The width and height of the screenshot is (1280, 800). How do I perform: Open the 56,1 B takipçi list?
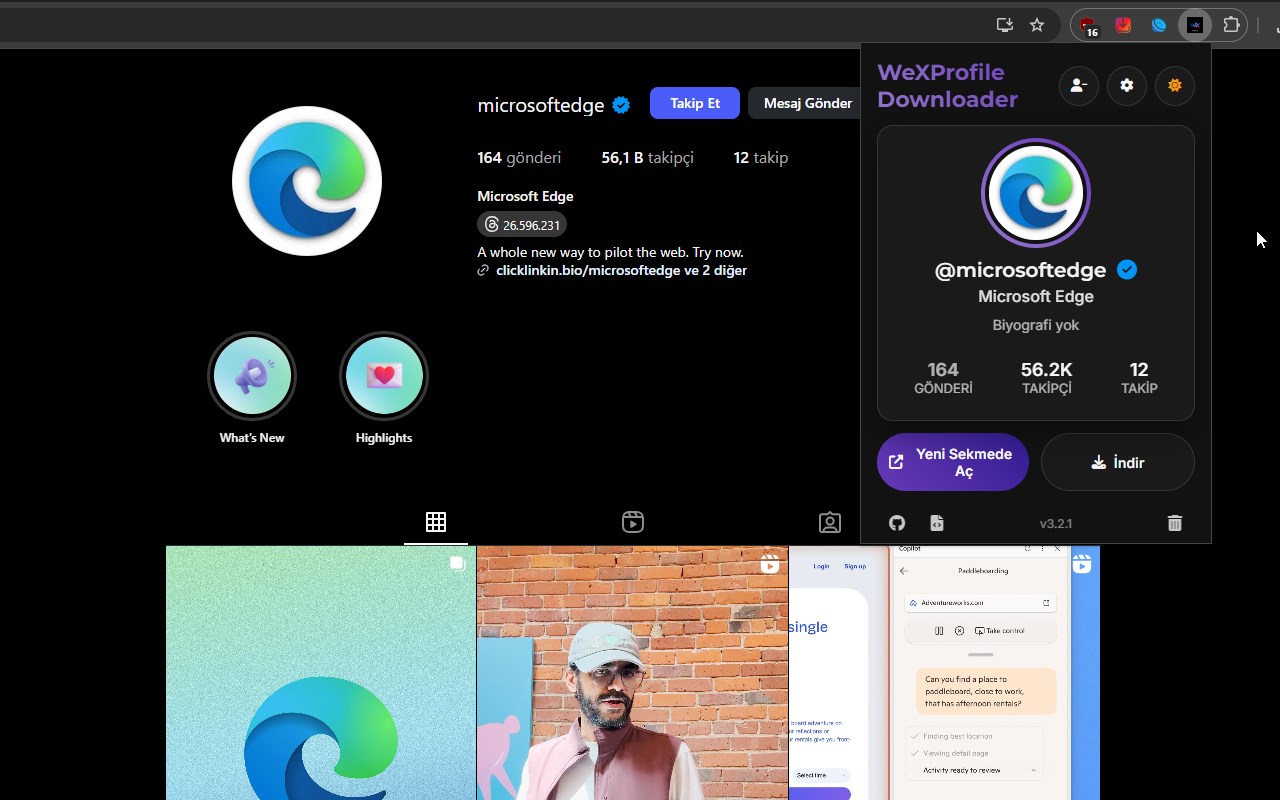(647, 157)
